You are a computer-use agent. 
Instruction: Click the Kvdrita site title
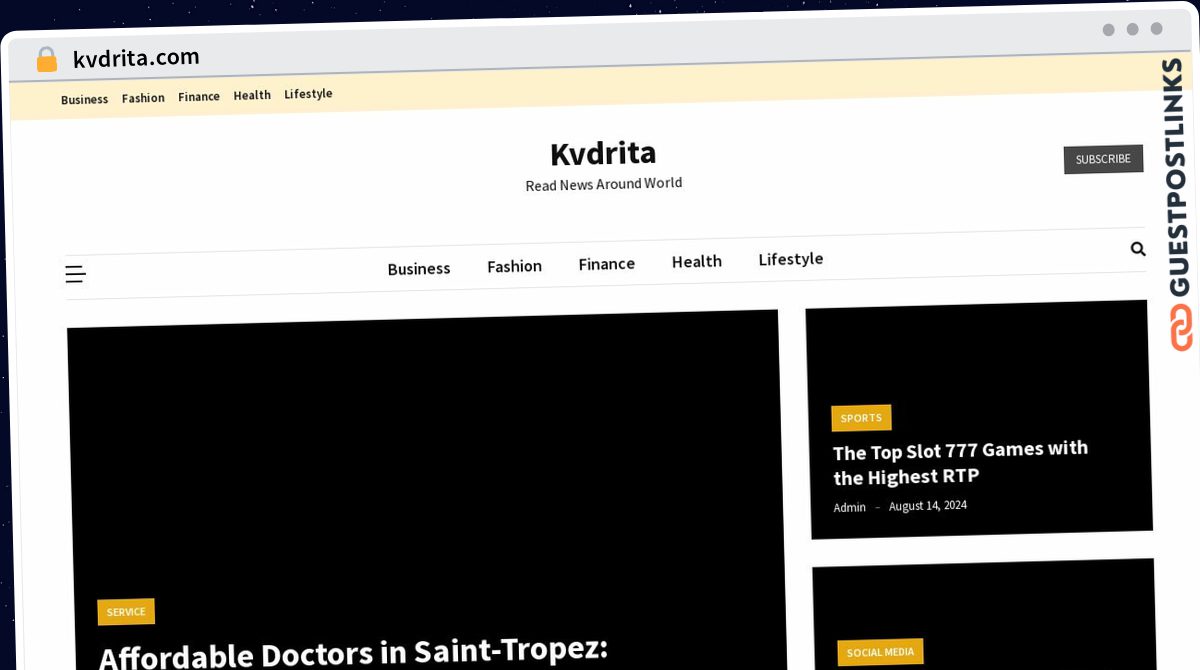point(603,153)
